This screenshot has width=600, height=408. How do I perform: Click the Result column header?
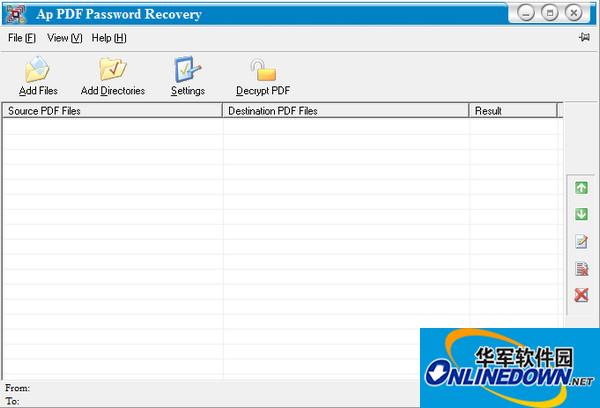513,111
